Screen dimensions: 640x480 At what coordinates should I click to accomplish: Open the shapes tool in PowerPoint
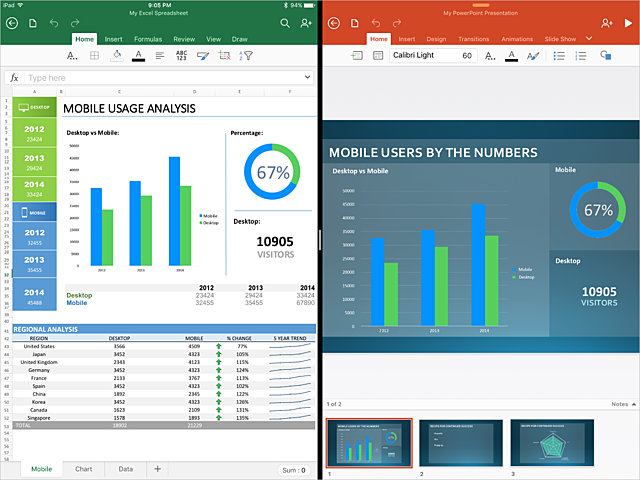pos(605,56)
